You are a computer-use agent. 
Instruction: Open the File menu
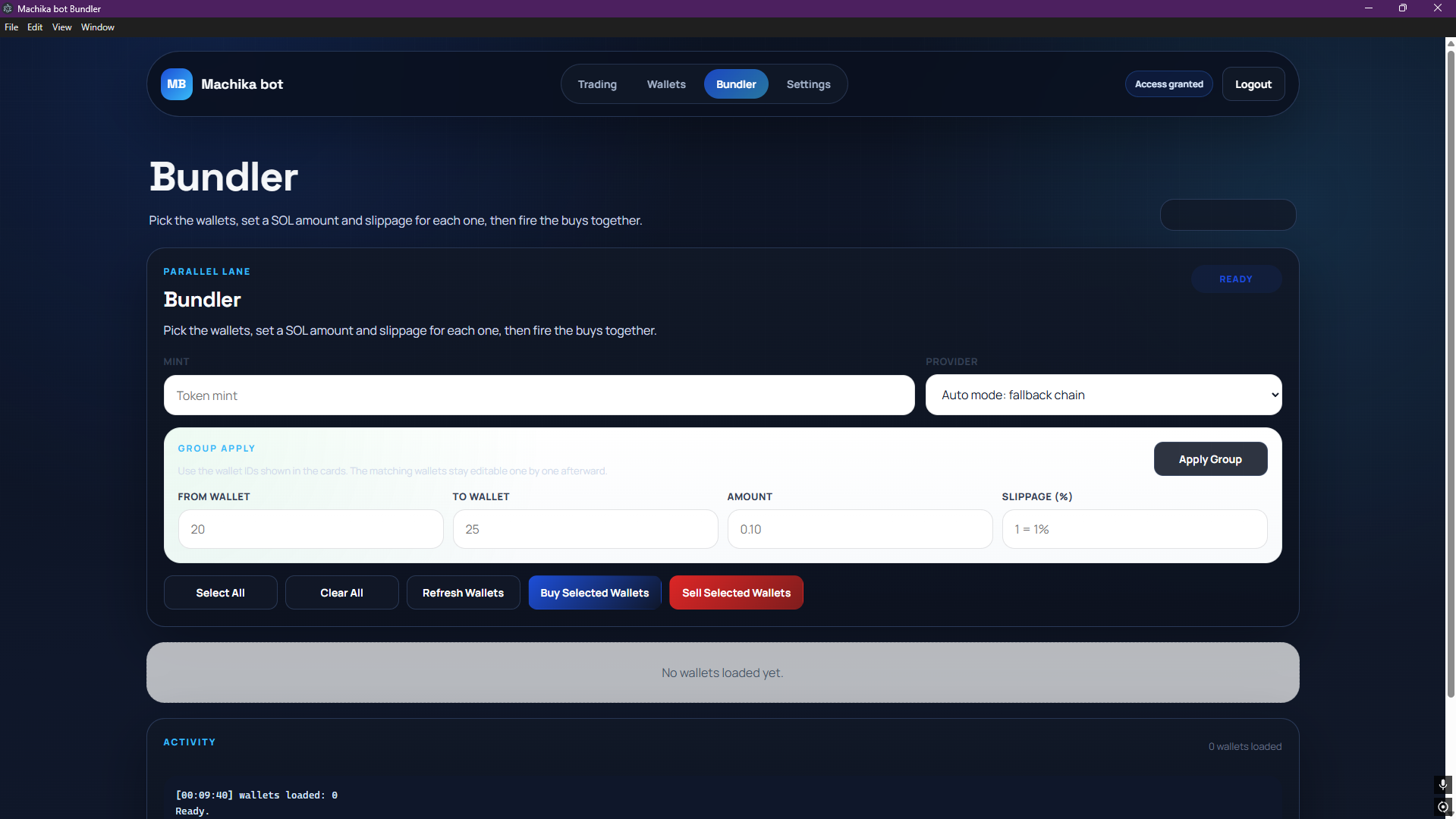pos(11,27)
